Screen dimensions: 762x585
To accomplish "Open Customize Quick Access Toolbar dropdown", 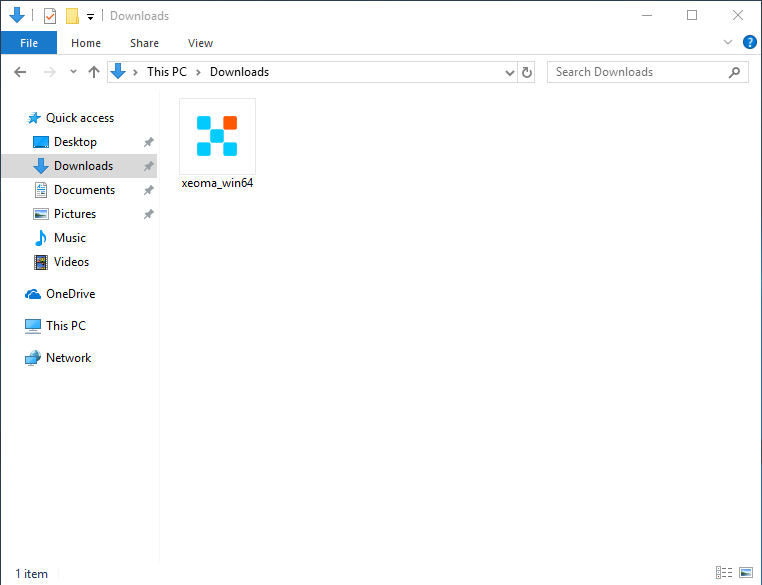I will [x=90, y=17].
